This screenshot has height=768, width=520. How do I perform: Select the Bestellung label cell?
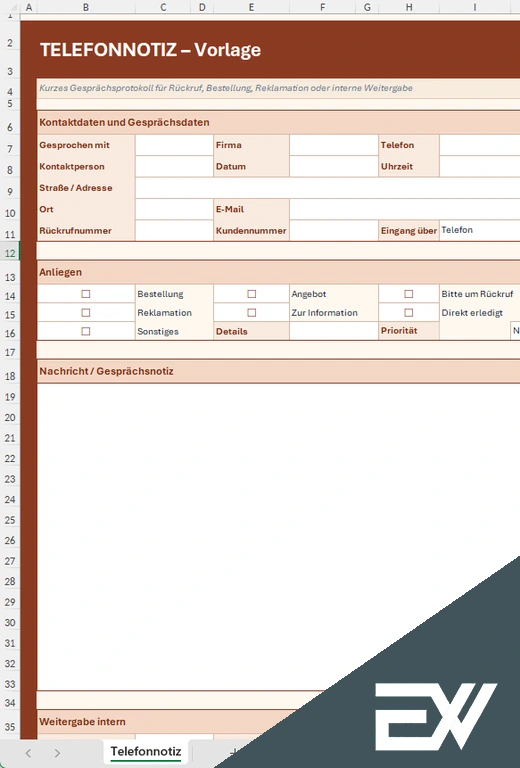click(174, 294)
